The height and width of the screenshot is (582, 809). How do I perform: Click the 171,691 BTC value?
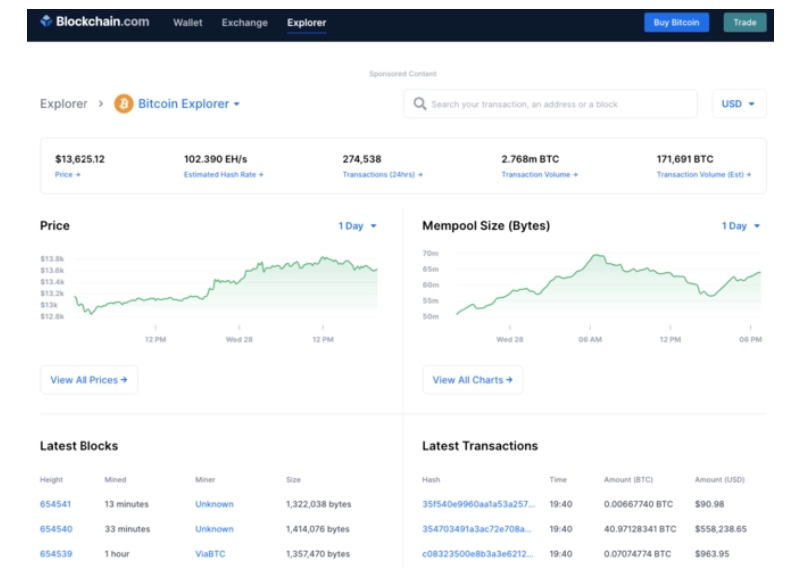pos(685,159)
